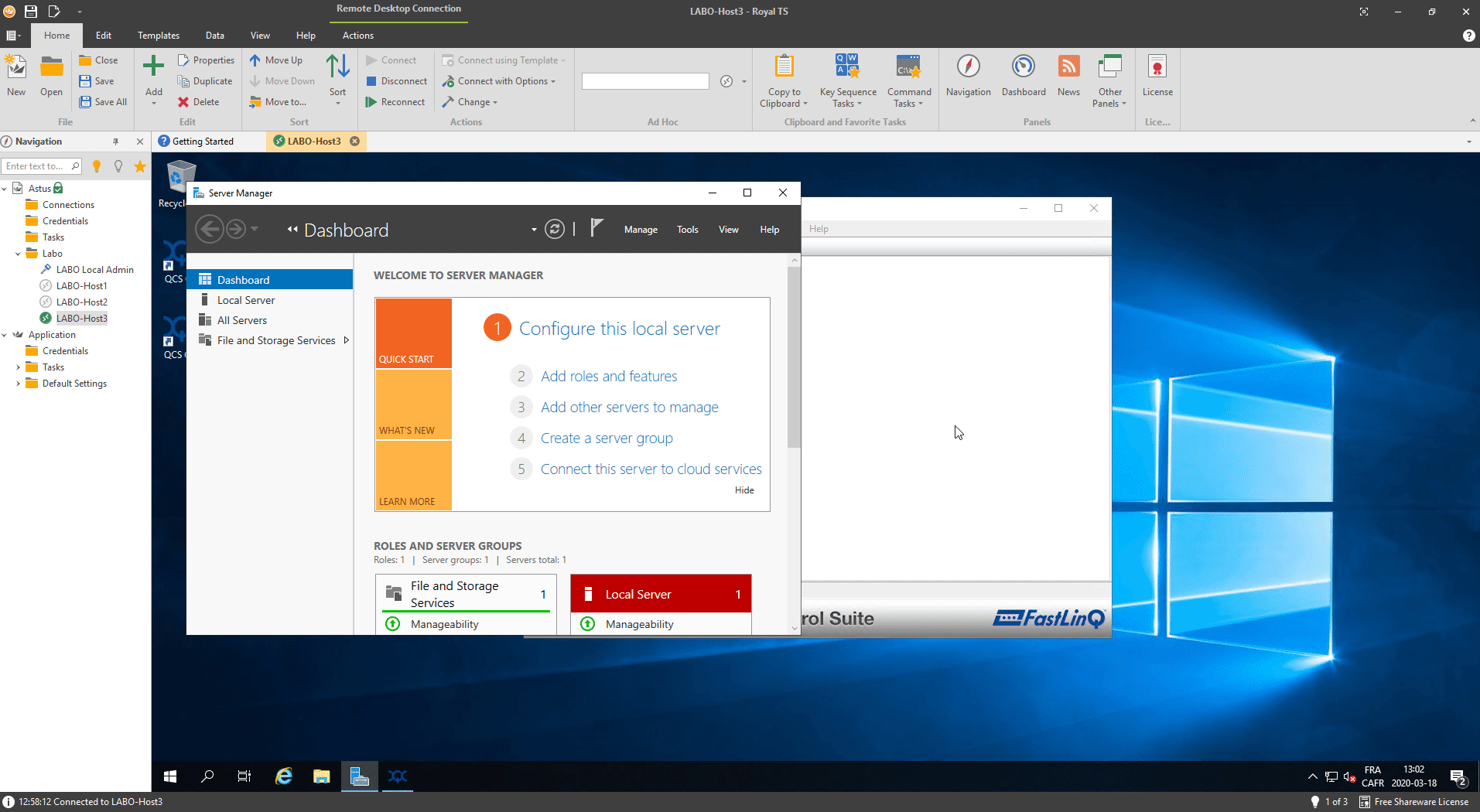Screen dimensions: 1480x812
Task: Click the Add roles and features link
Action: tap(609, 377)
